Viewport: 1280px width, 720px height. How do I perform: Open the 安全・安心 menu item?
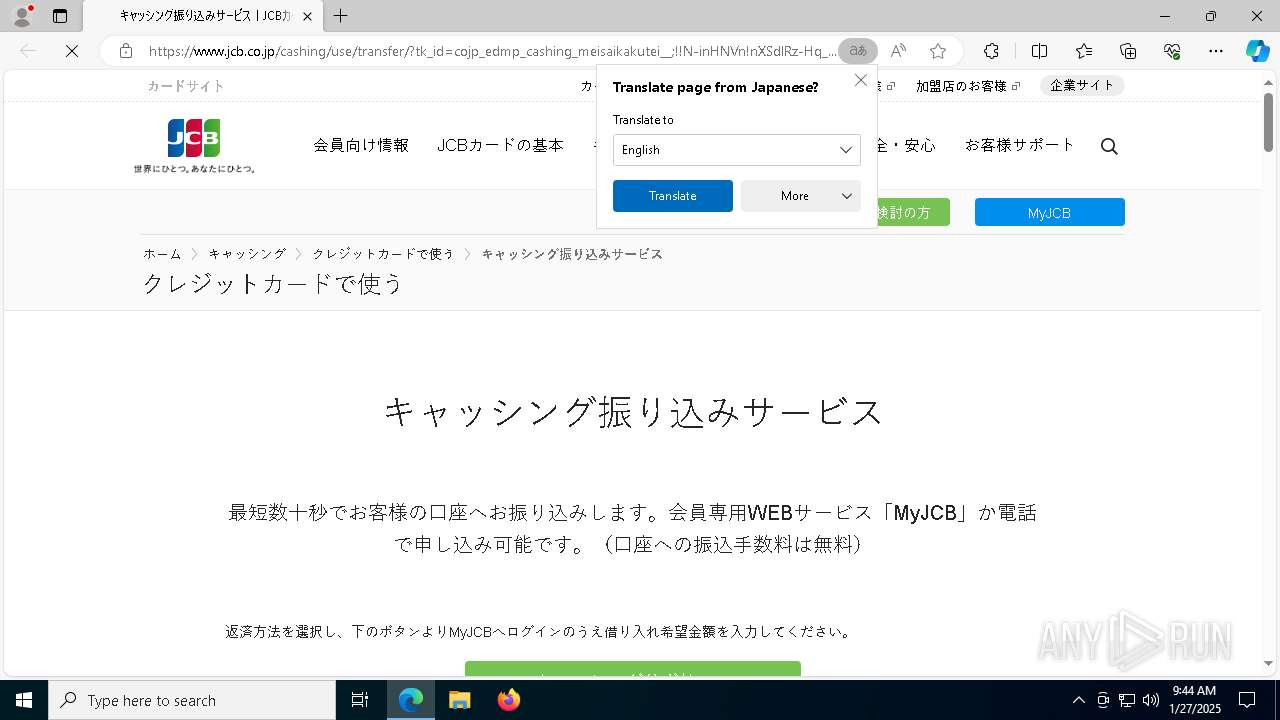coord(906,145)
